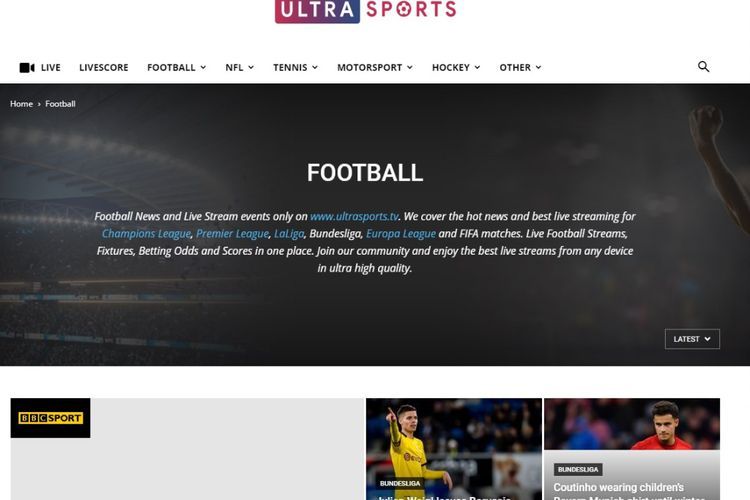Open the Tennis dropdown menu
This screenshot has height=500, width=750.
tap(295, 67)
